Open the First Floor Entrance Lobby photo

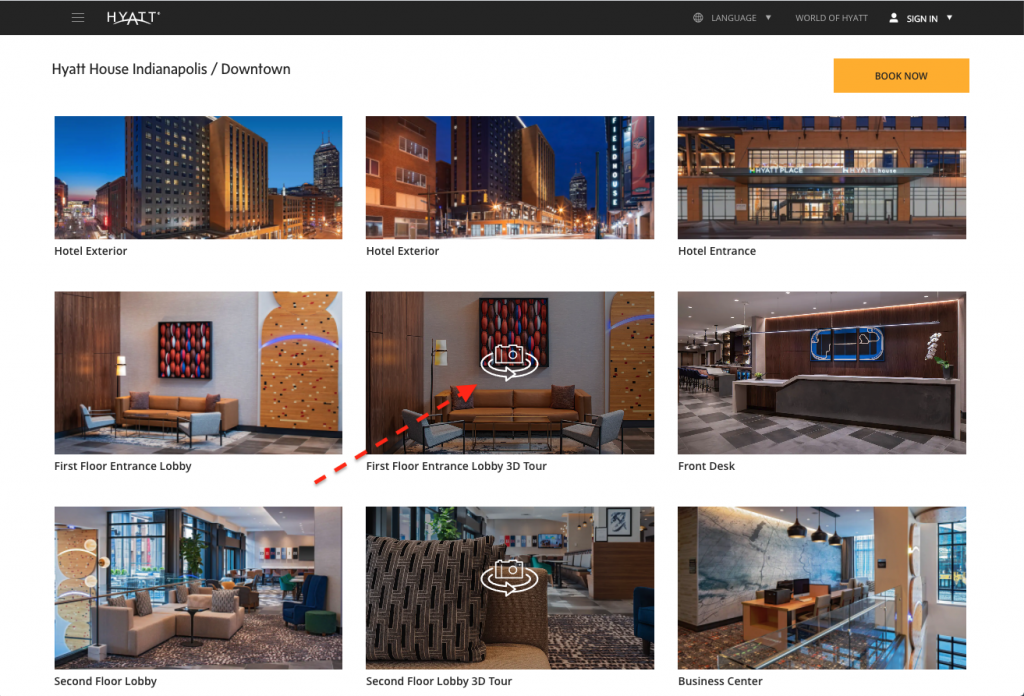[198, 373]
